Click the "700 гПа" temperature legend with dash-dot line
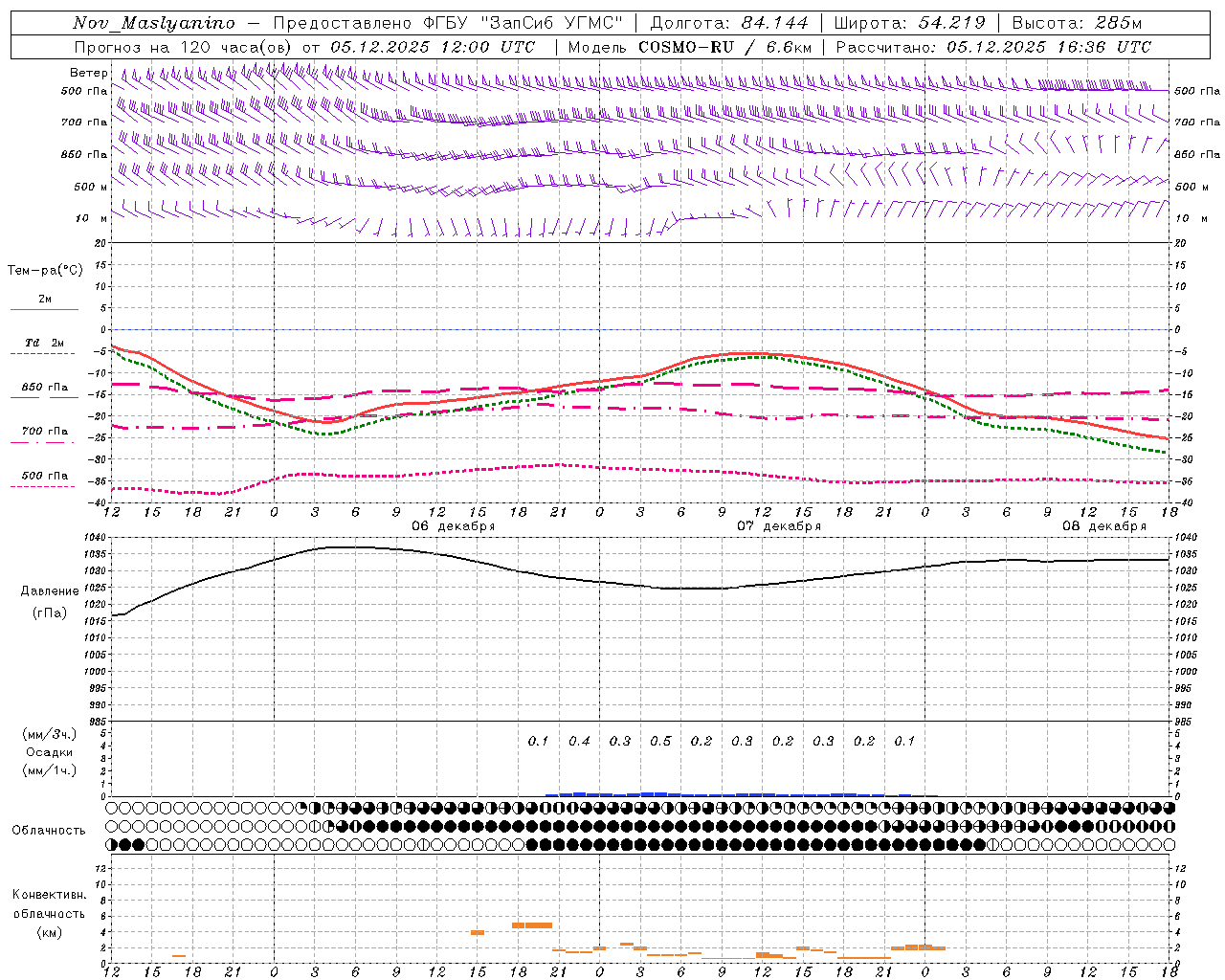This screenshot has width=1225, height=980. click(44, 432)
